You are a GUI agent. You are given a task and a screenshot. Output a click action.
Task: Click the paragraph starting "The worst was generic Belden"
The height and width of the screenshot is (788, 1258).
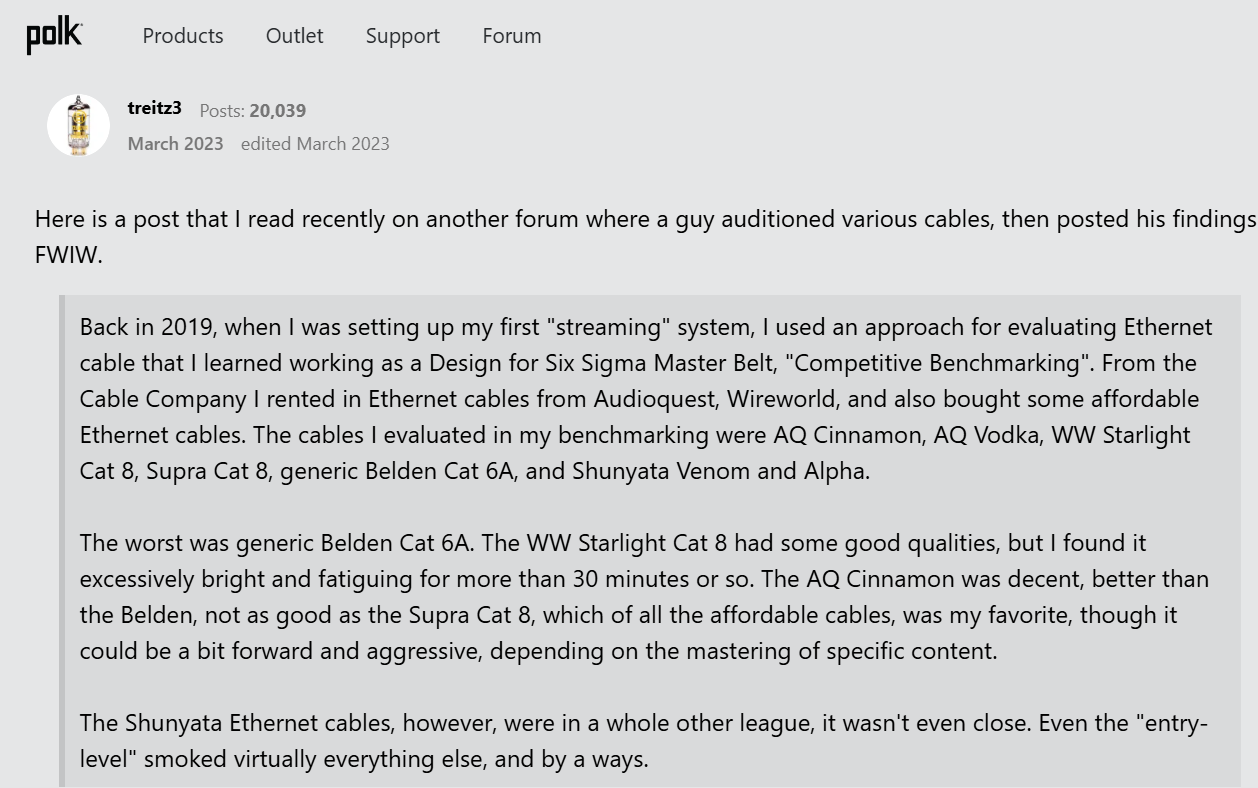640,597
